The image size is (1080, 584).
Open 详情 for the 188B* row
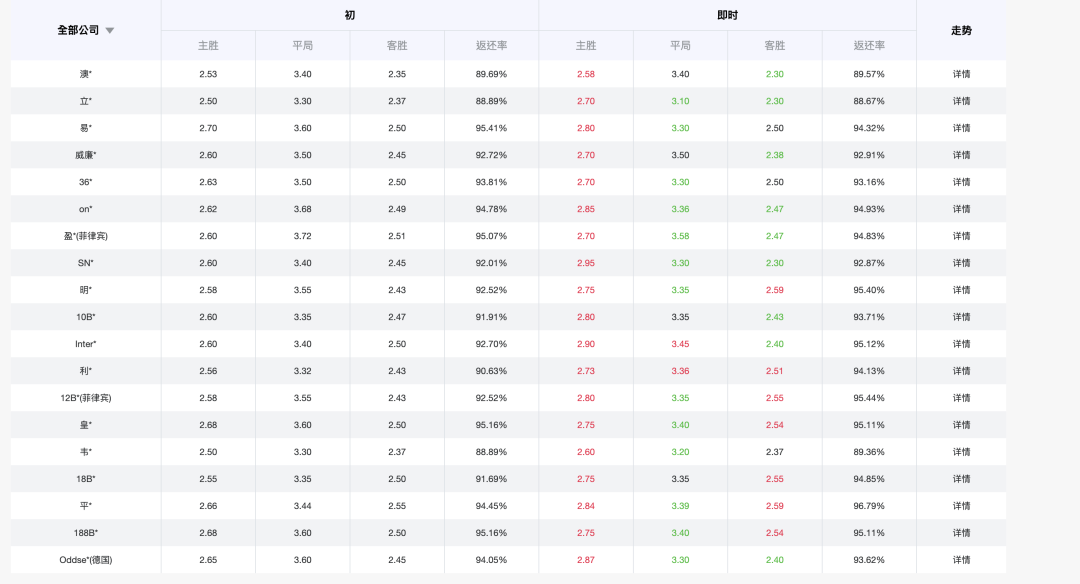point(961,533)
